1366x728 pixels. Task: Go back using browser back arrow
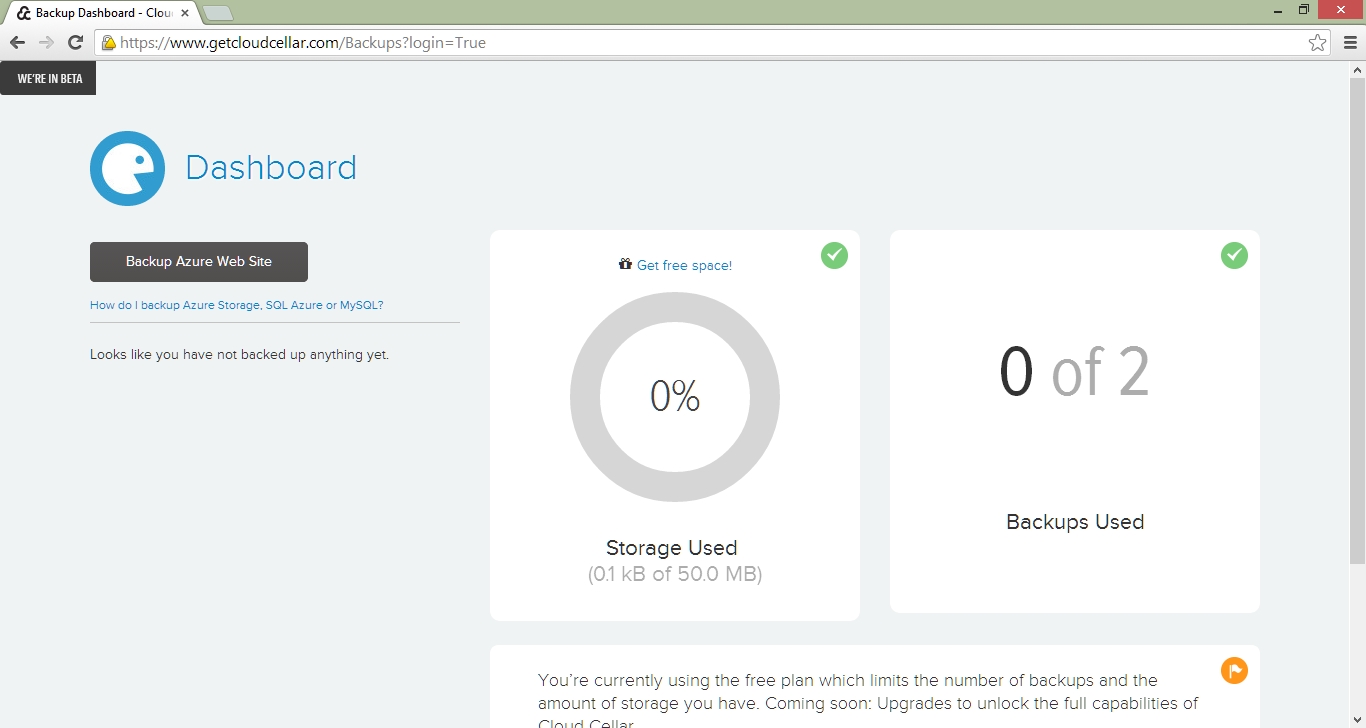(17, 42)
